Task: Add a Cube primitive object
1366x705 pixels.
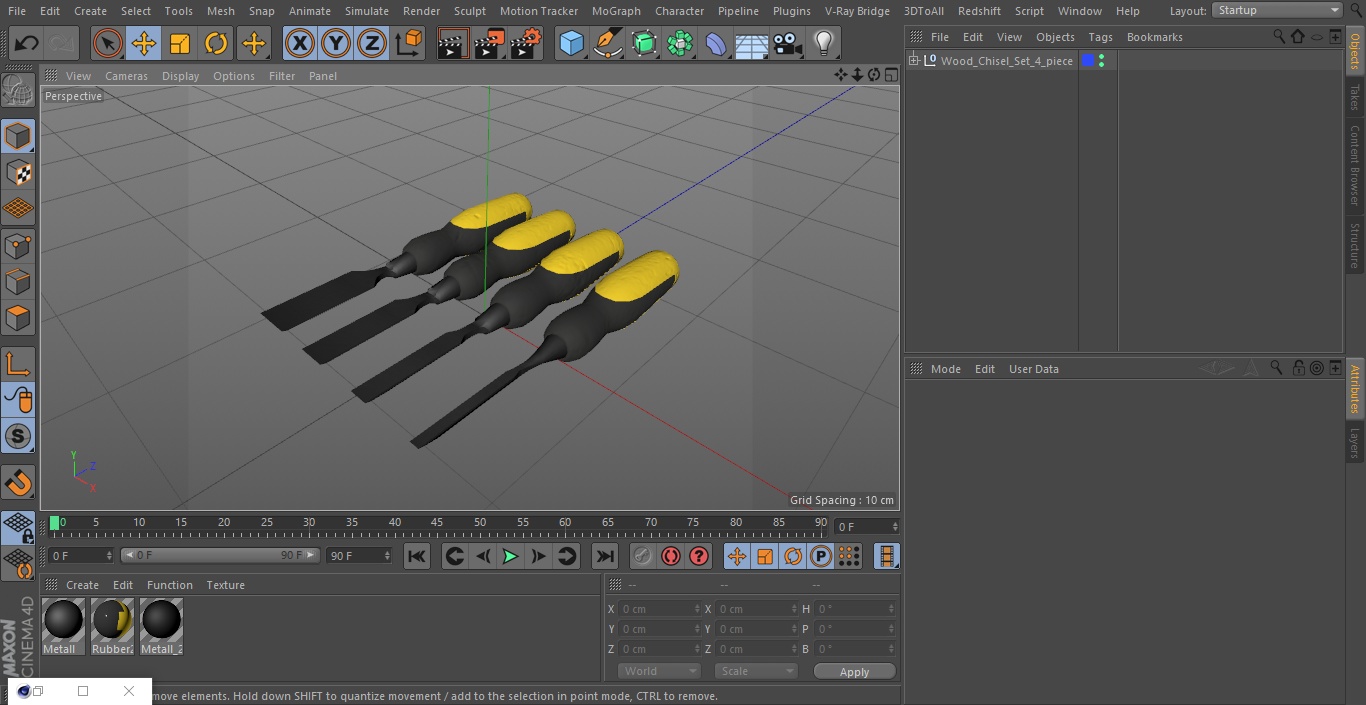Action: coord(571,44)
